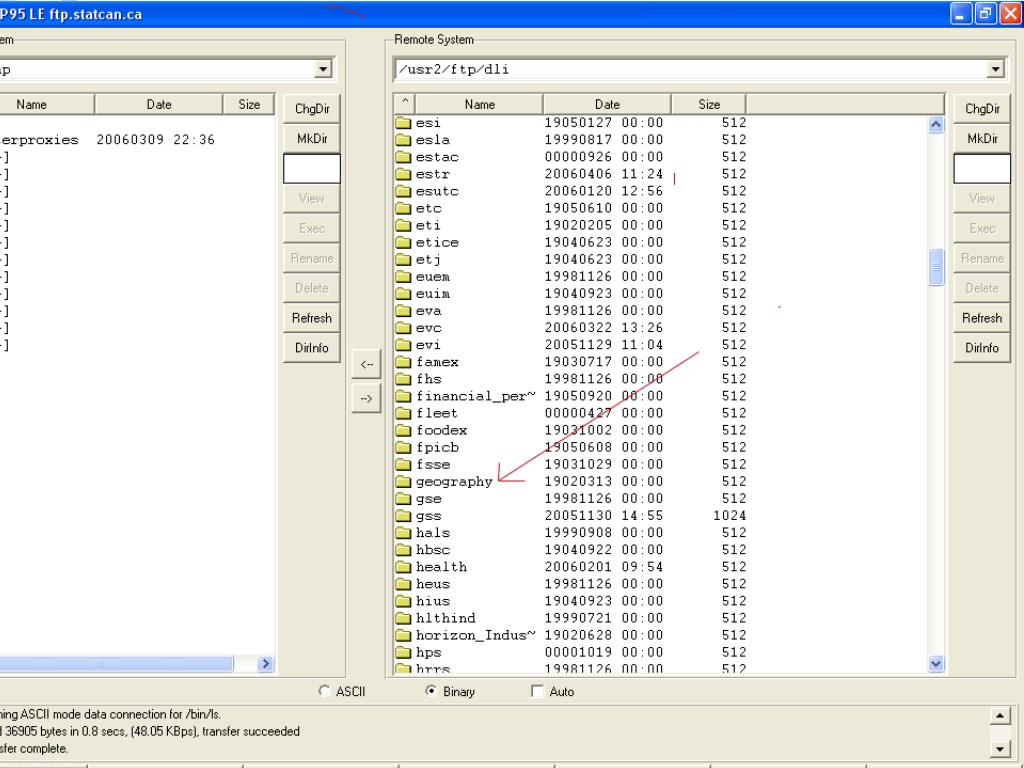Image resolution: width=1024 pixels, height=768 pixels.
Task: Sort local list by Size column
Action: pyautogui.click(x=249, y=104)
